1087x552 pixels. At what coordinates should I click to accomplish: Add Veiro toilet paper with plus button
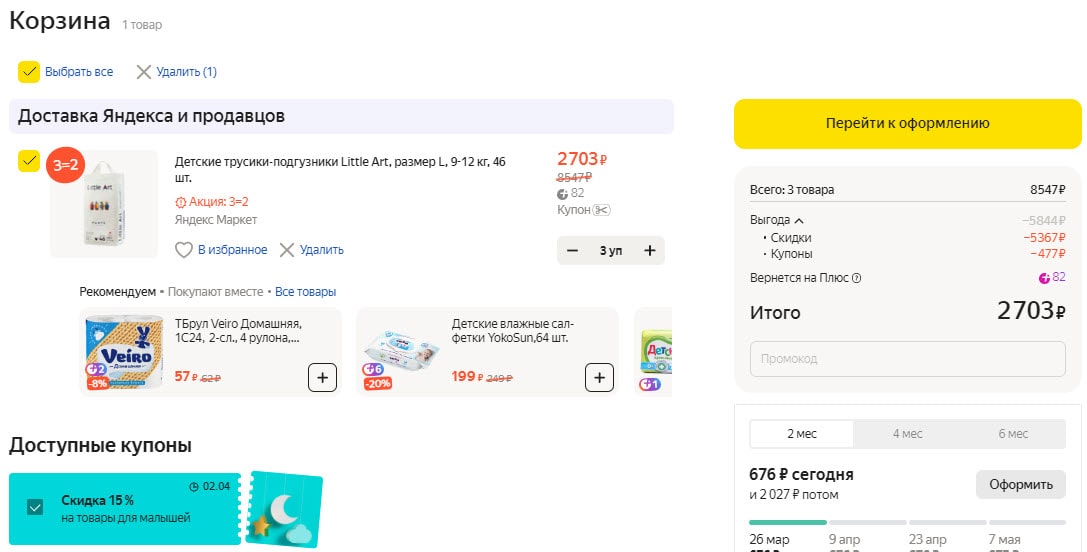tap(322, 378)
